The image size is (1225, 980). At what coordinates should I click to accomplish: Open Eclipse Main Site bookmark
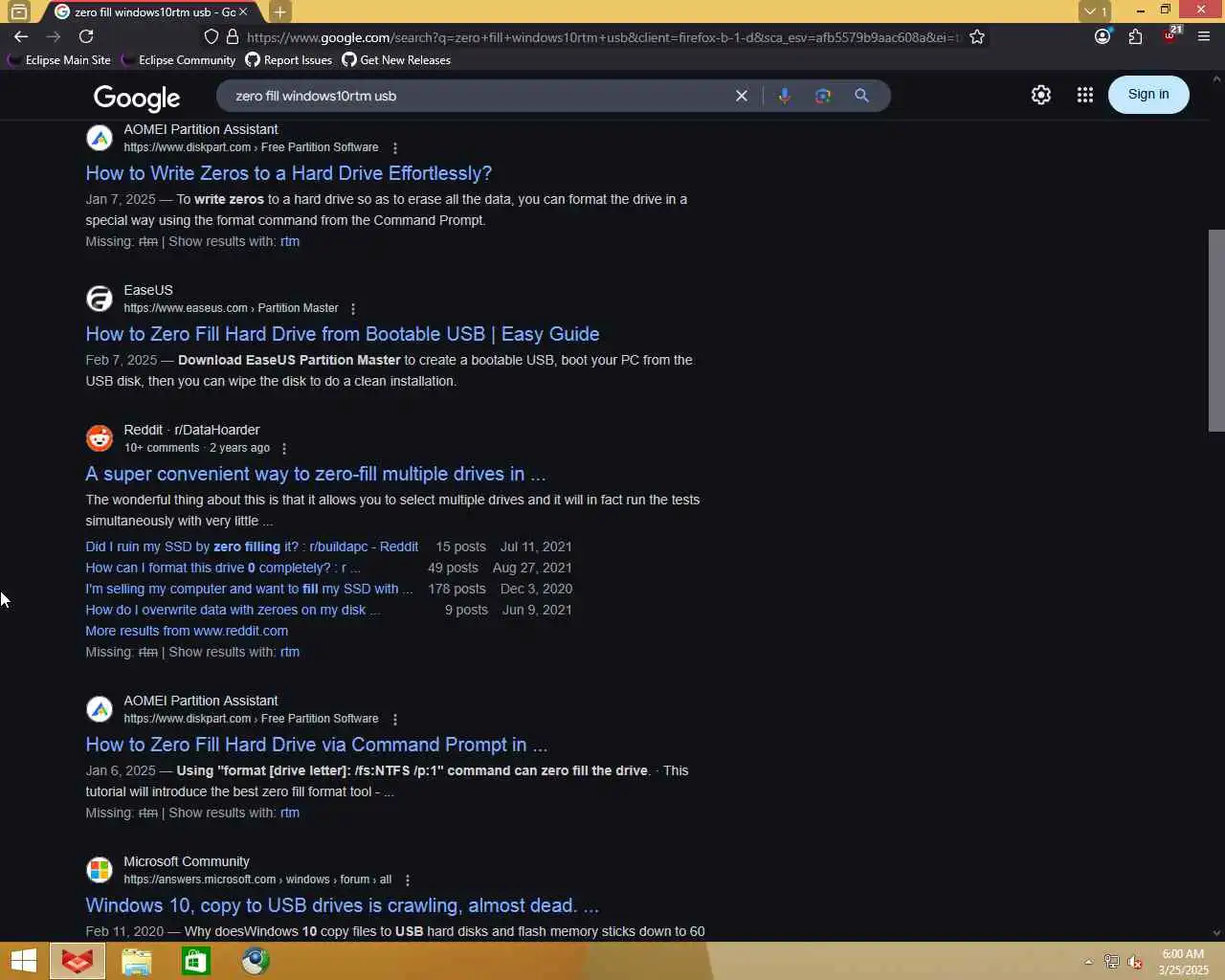click(x=59, y=59)
